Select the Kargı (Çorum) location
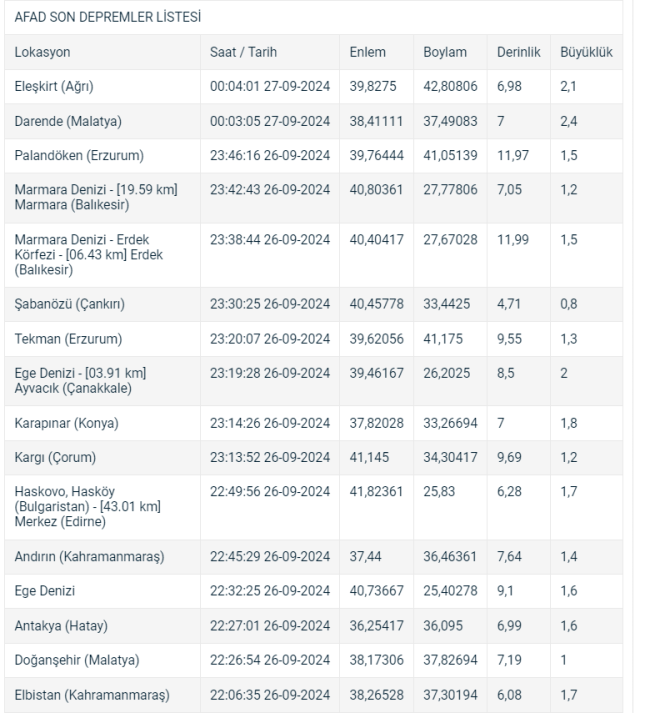The image size is (650, 713). click(x=55, y=457)
